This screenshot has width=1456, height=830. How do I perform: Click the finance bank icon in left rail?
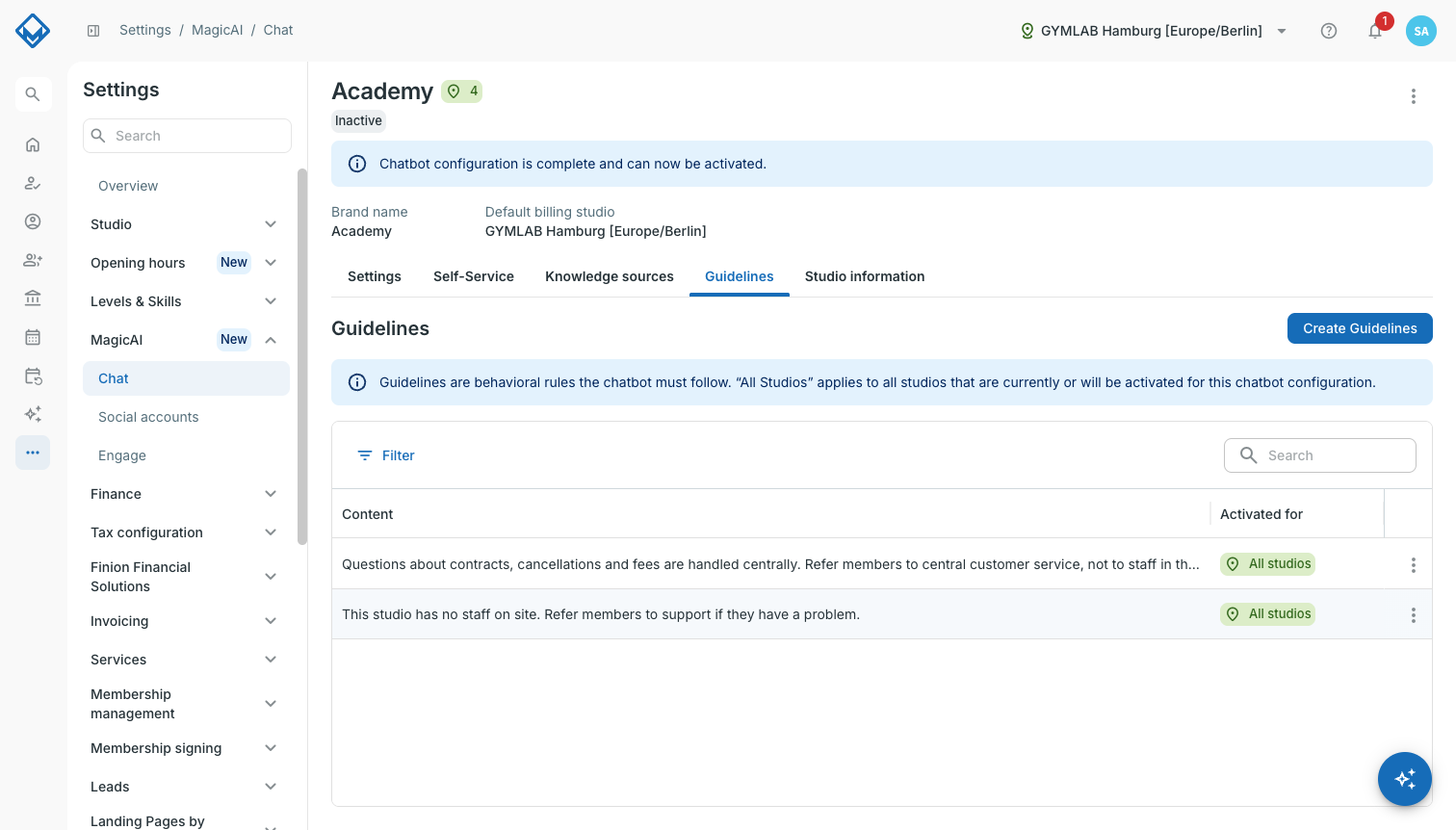(33, 298)
